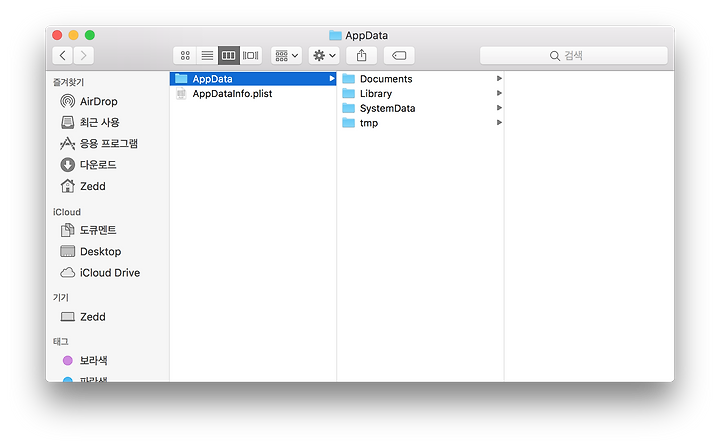
Task: Select the AppDataInfo.plist file
Action: tap(253, 93)
